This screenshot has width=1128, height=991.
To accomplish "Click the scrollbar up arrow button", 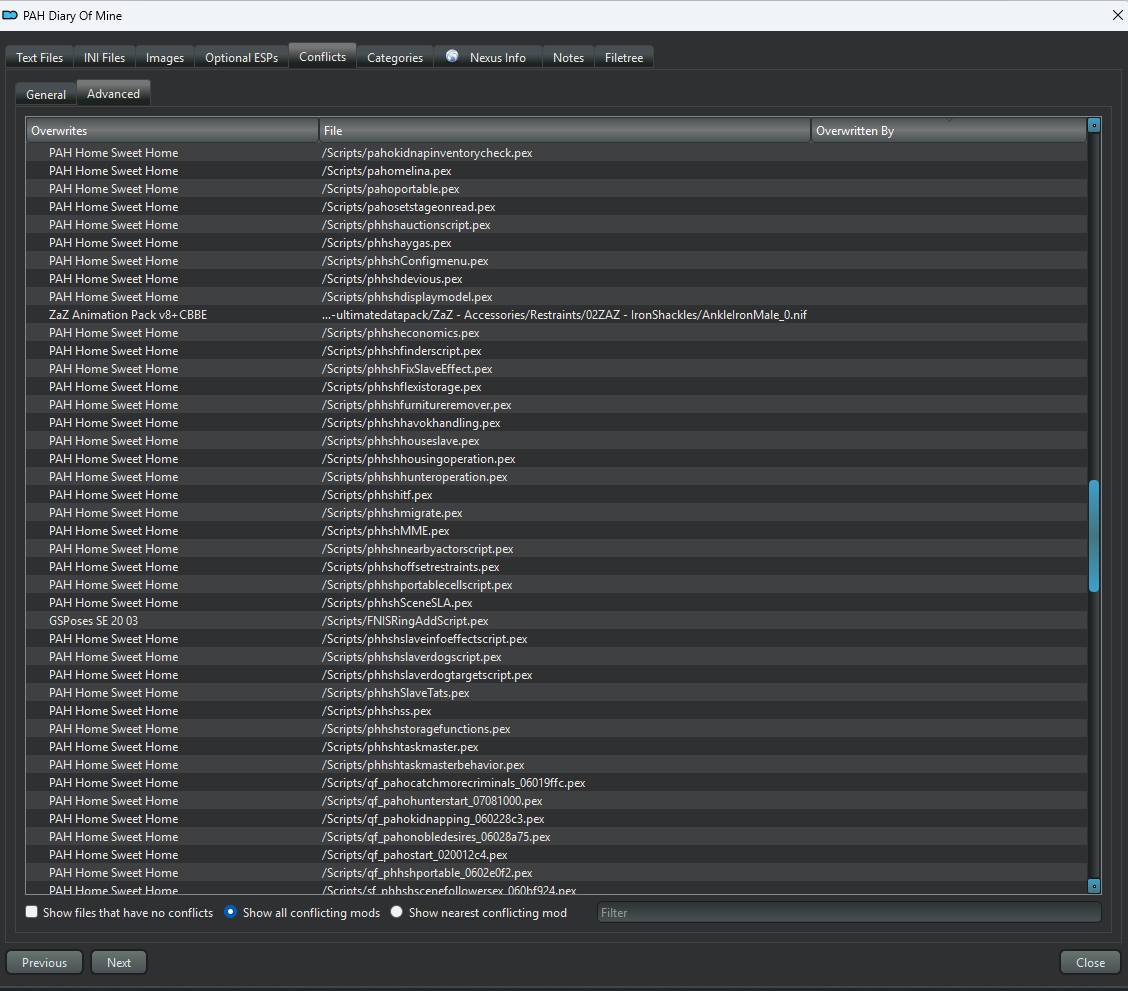I will click(1093, 125).
